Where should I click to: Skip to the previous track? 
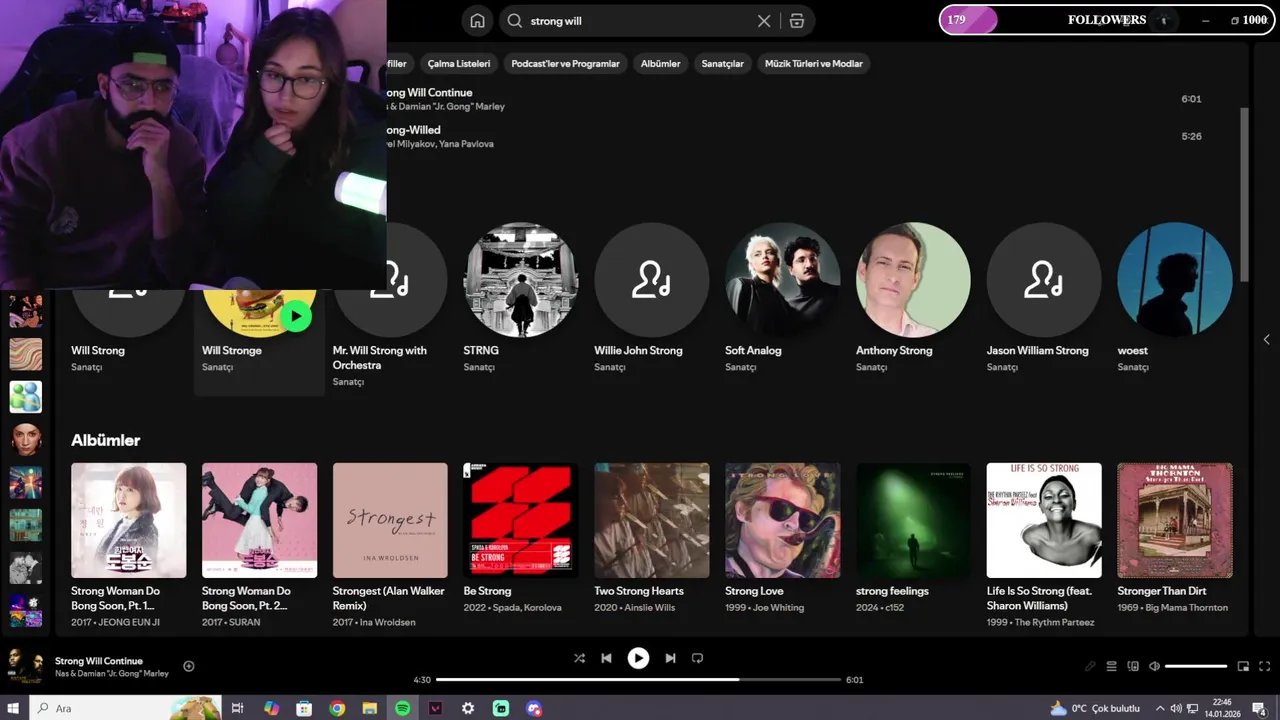(606, 658)
